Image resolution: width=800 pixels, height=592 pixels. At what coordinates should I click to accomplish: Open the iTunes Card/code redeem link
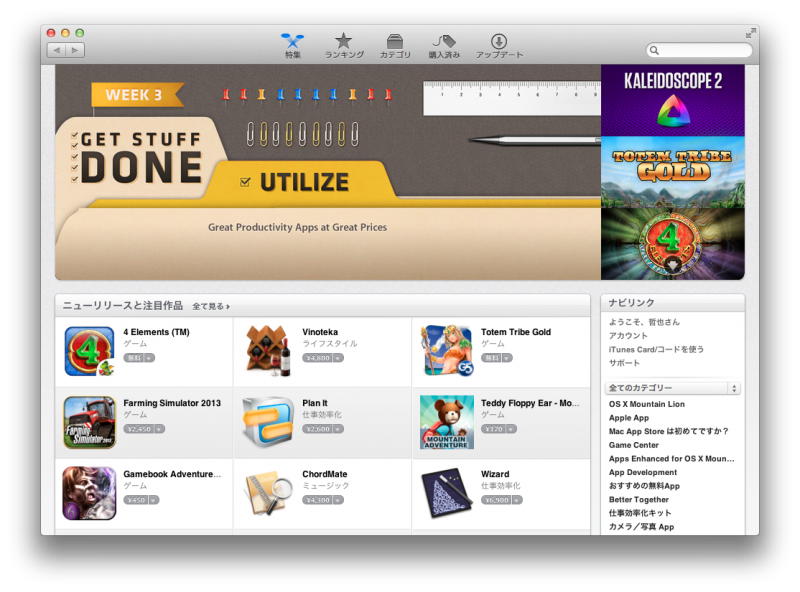pyautogui.click(x=656, y=350)
